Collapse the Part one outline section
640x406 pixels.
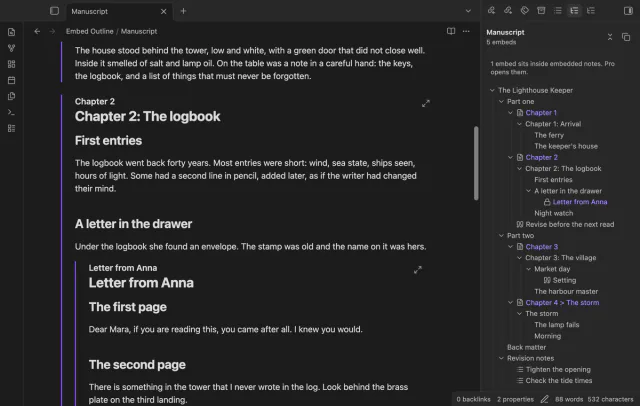pyautogui.click(x=501, y=102)
